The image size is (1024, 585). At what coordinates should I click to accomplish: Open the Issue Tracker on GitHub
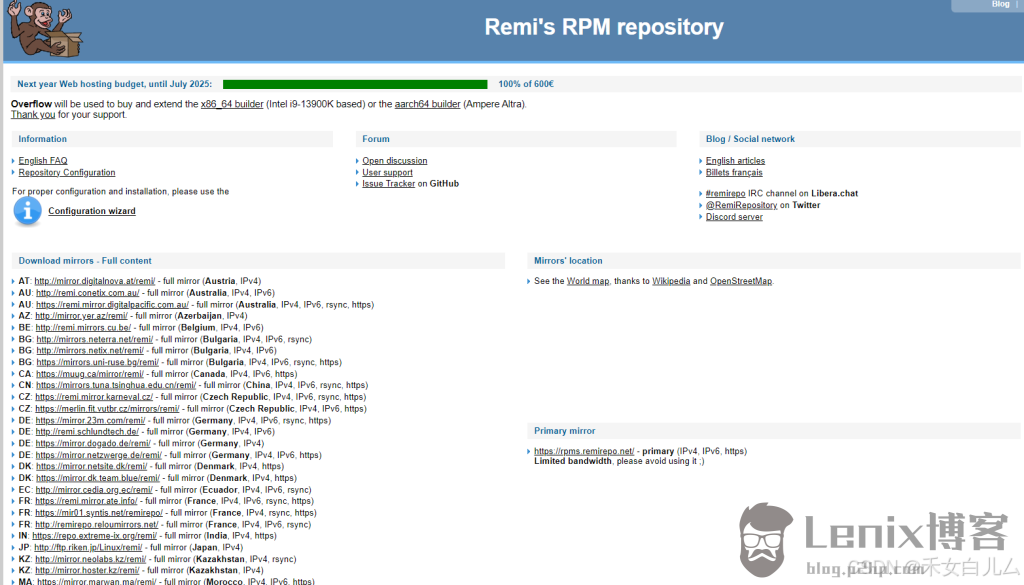point(388,184)
